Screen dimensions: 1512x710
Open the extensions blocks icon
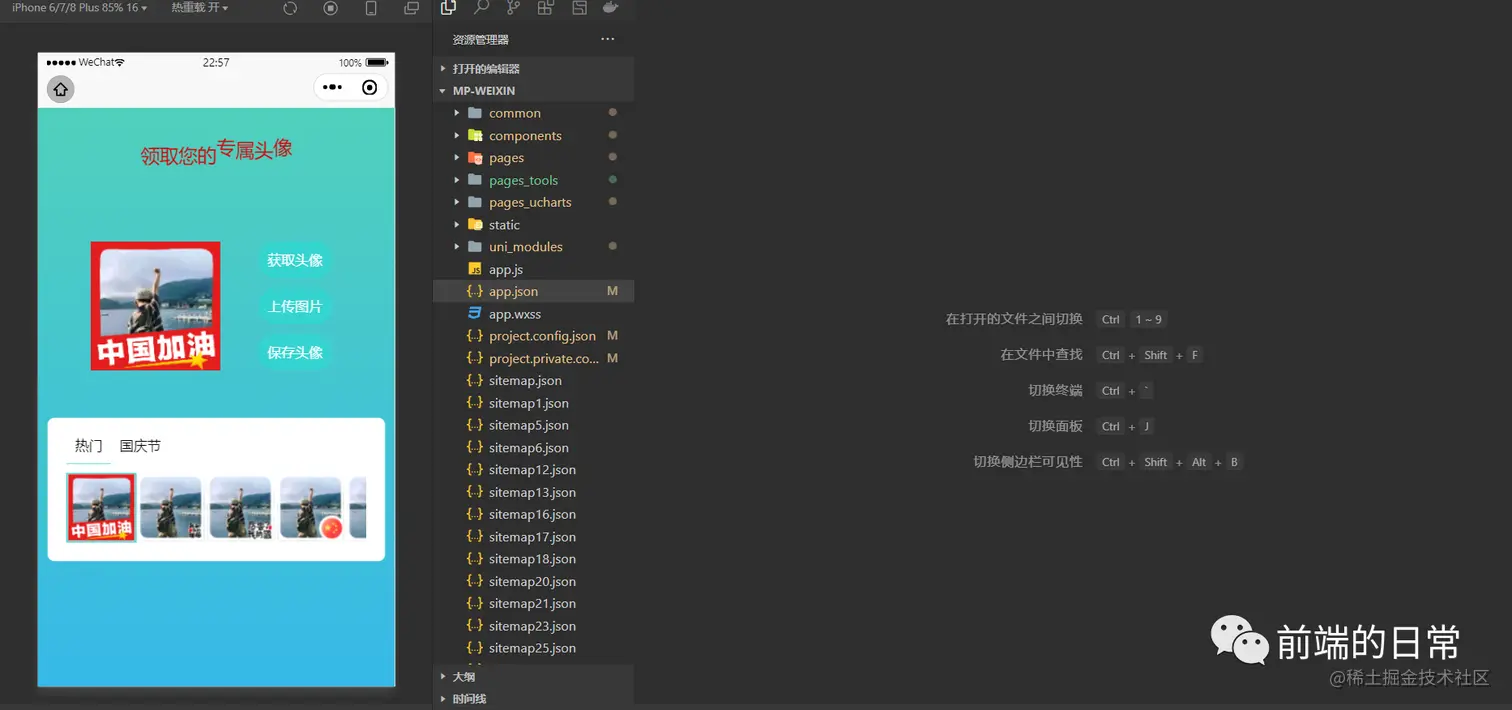(546, 8)
